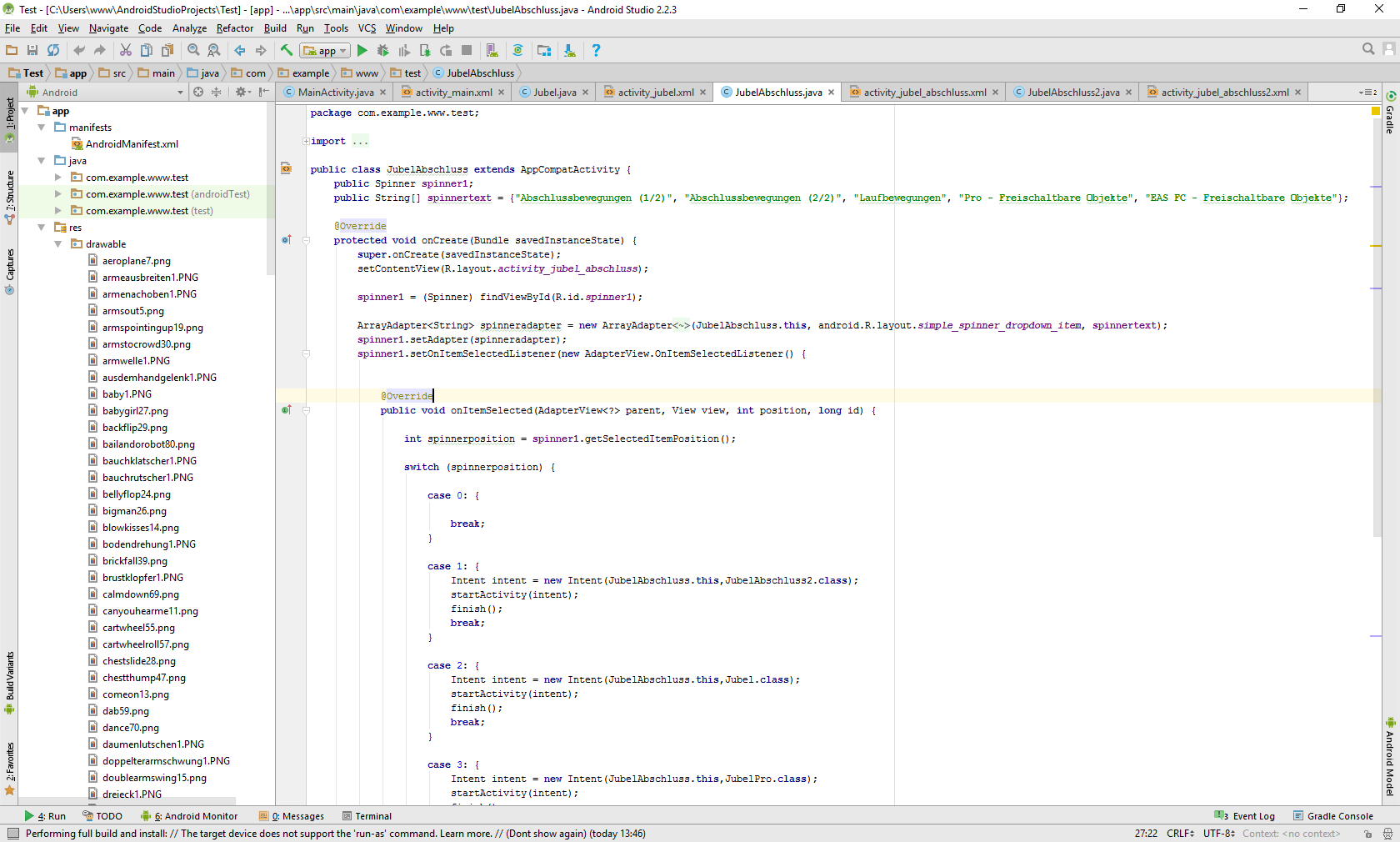Click the Sync Project with Gradle icon
This screenshot has width=1400, height=842.
click(517, 51)
